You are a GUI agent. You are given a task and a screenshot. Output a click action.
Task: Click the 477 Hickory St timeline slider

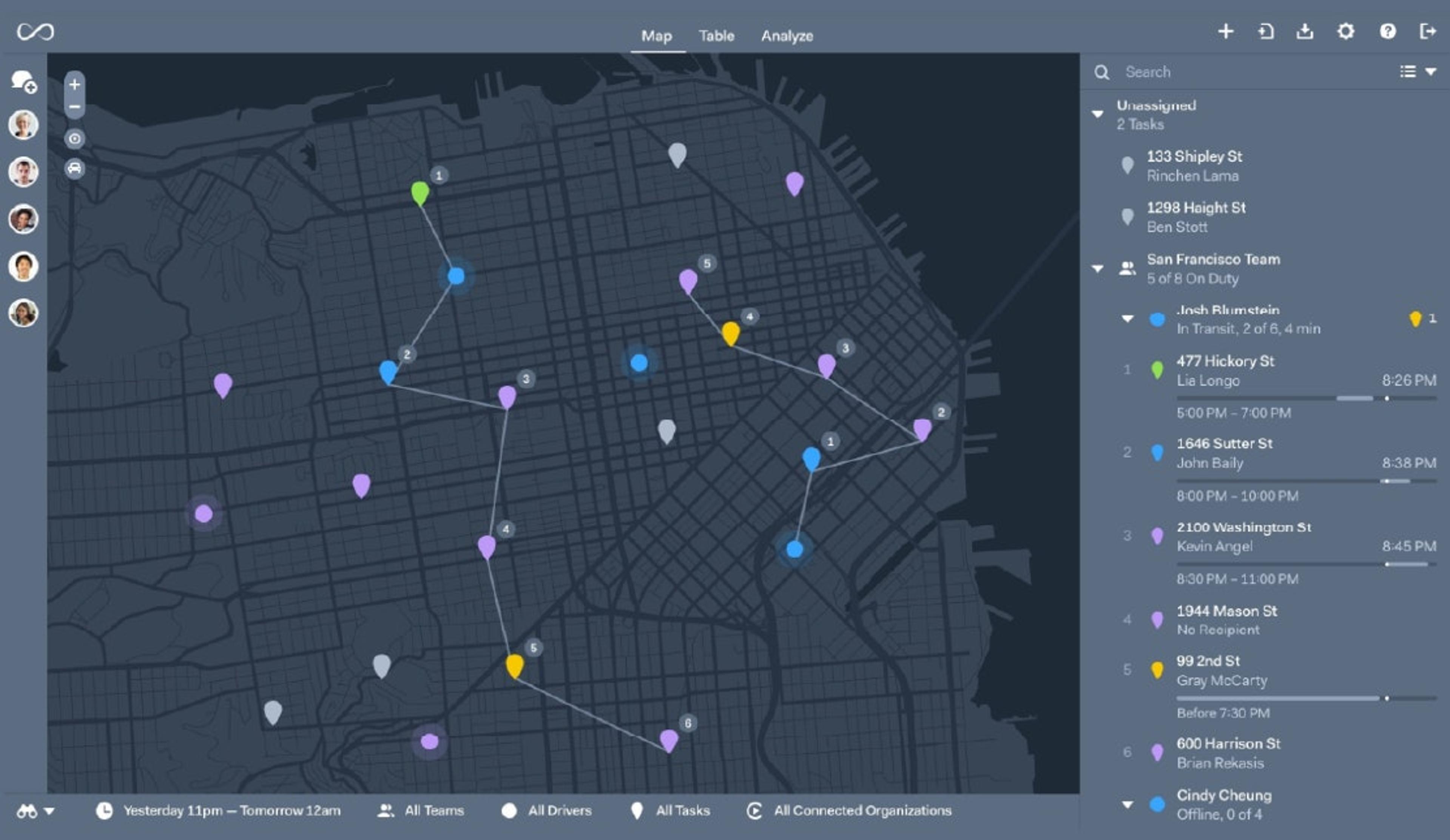(1306, 398)
